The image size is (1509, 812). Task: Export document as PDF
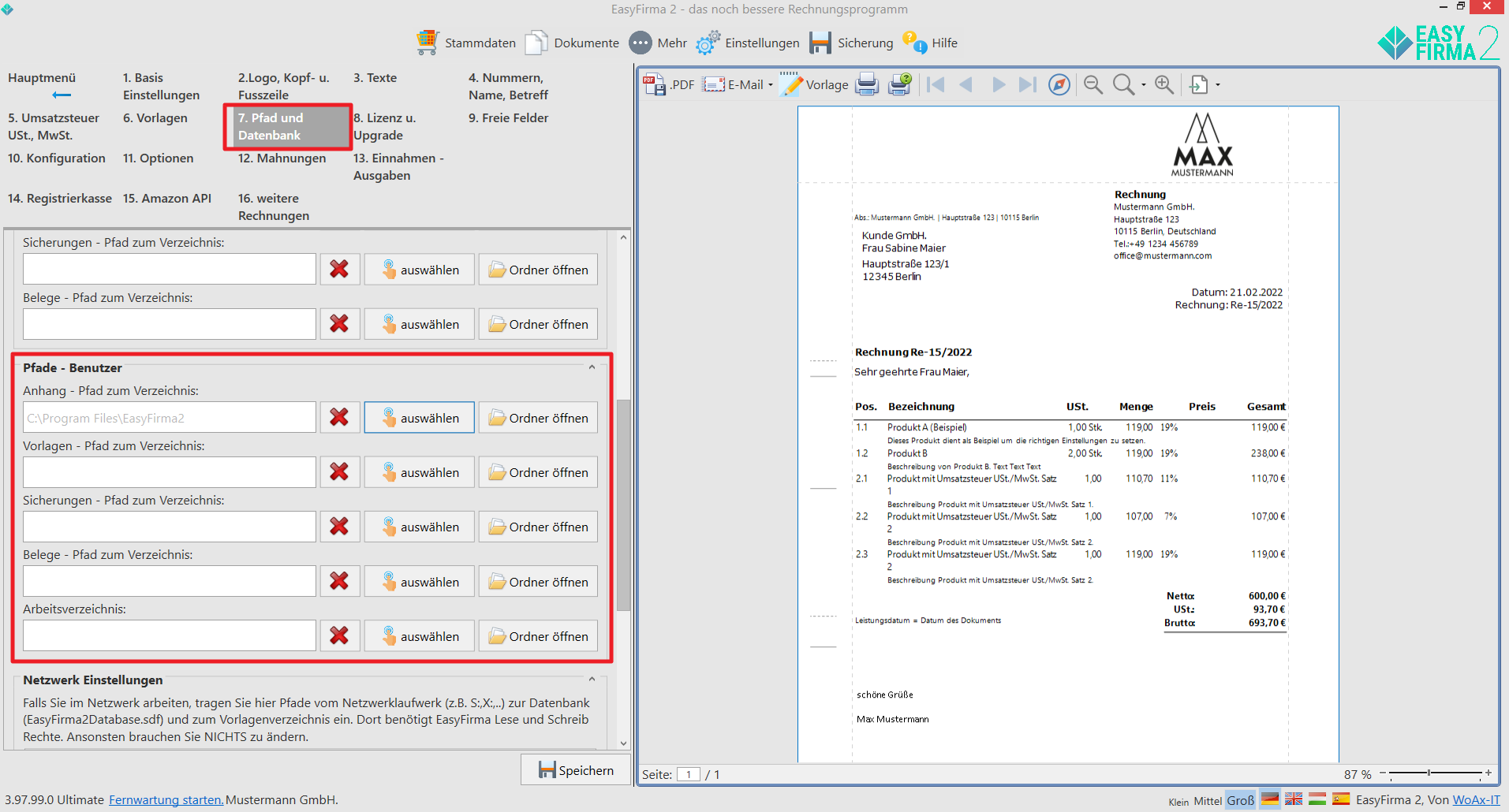coord(669,84)
